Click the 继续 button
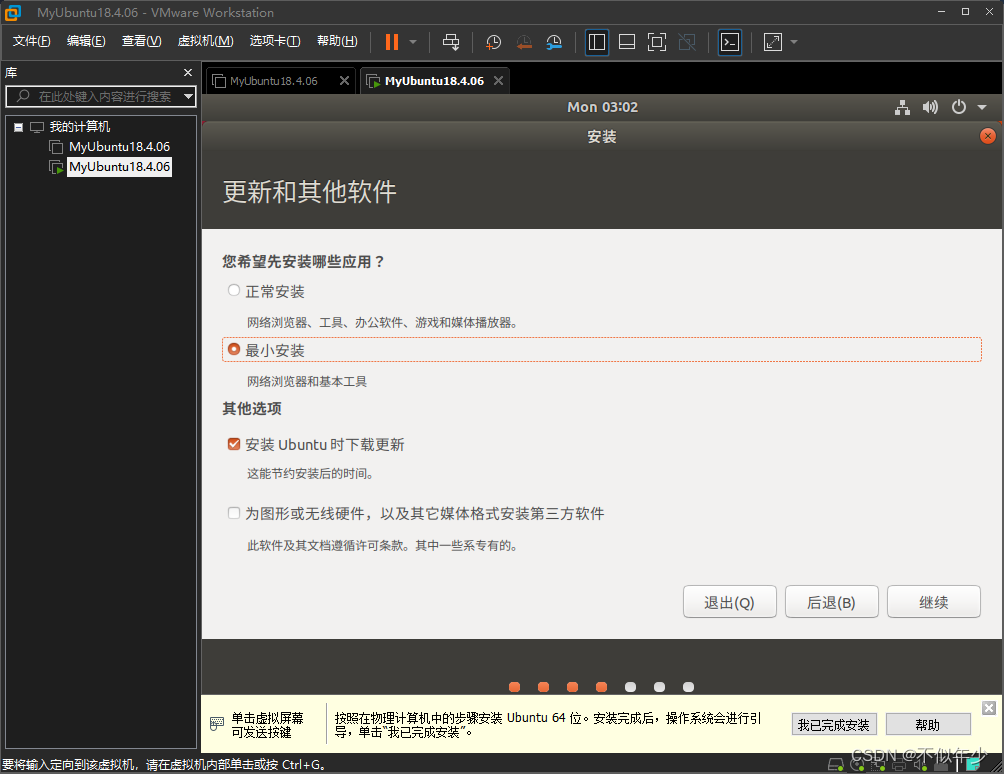The height and width of the screenshot is (774, 1004). point(934,602)
